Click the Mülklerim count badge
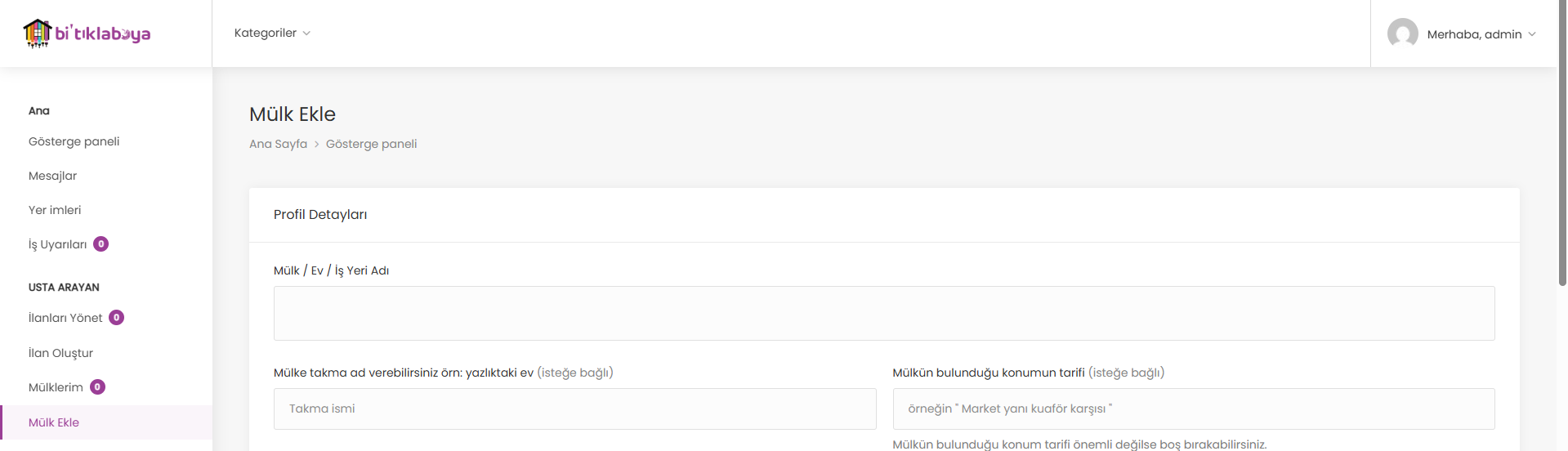This screenshot has height=451, width=1568. coord(97,386)
